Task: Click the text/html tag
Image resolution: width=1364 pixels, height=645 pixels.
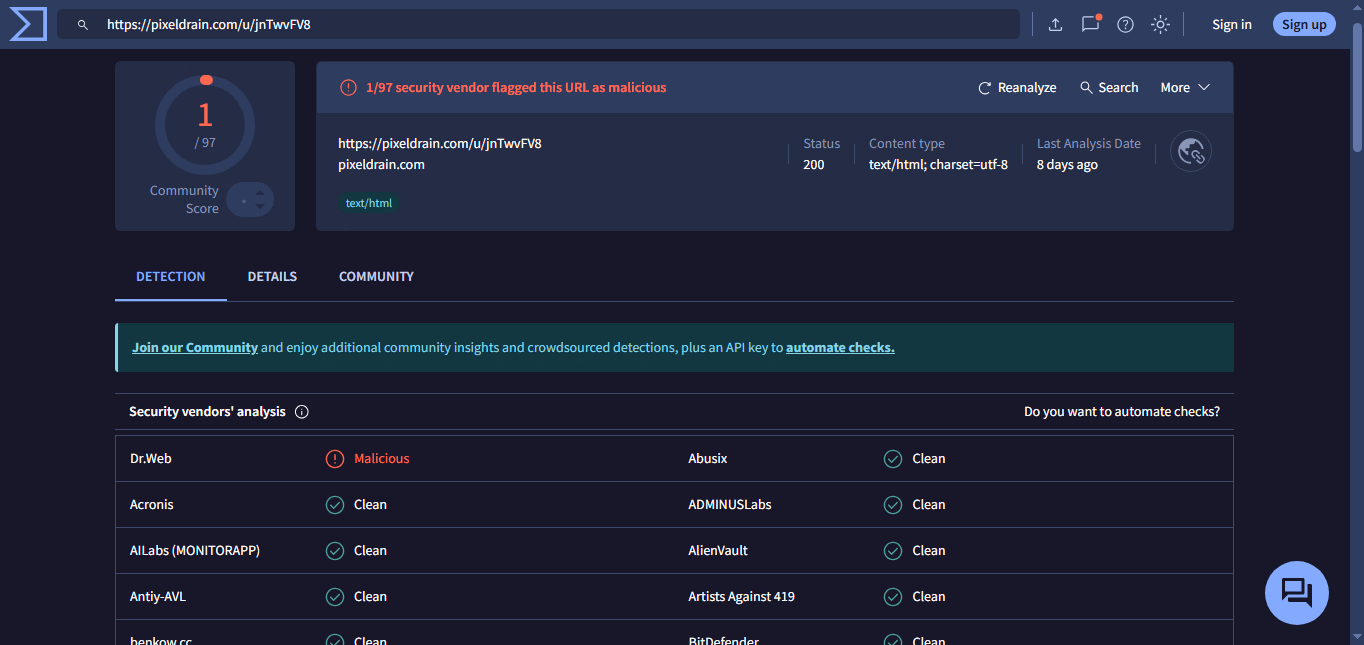Action: tap(369, 203)
